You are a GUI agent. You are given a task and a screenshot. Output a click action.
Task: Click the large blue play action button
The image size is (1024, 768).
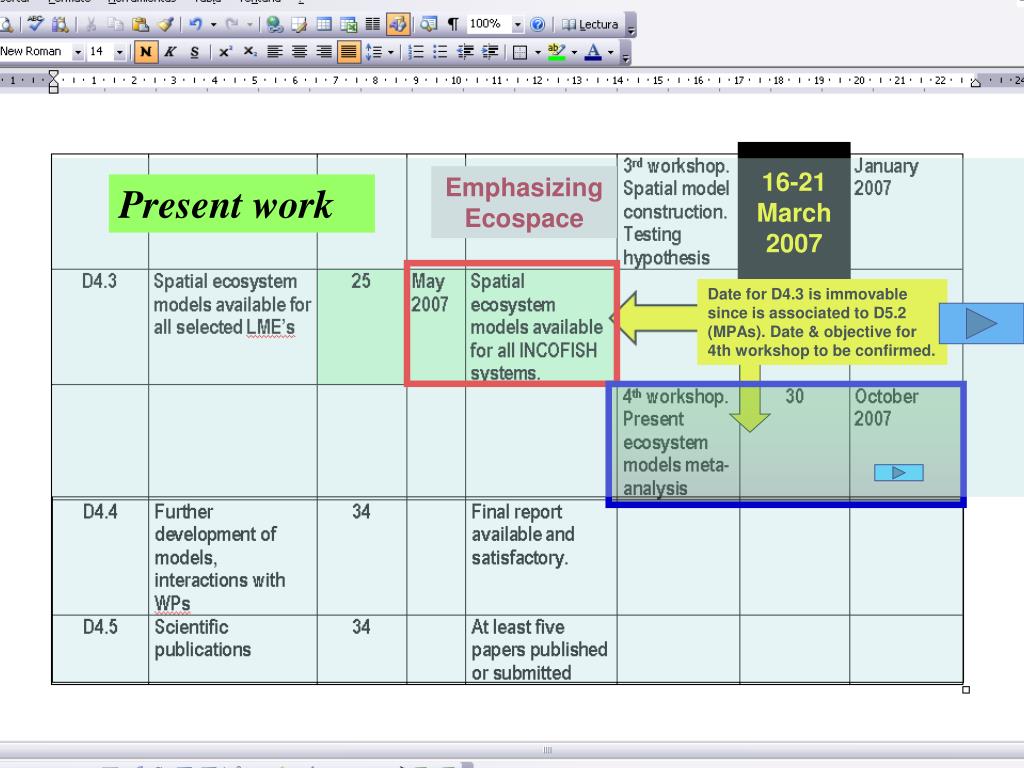point(982,323)
